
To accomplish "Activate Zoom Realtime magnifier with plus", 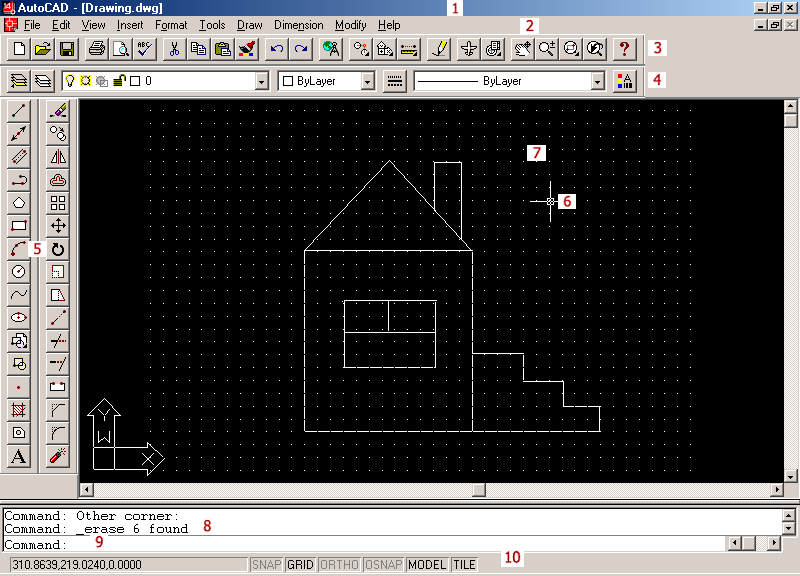I will (x=546, y=49).
